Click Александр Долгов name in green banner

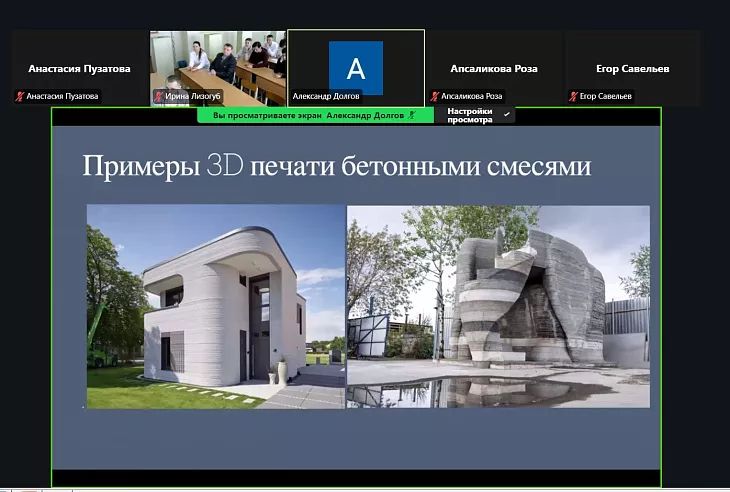365,115
